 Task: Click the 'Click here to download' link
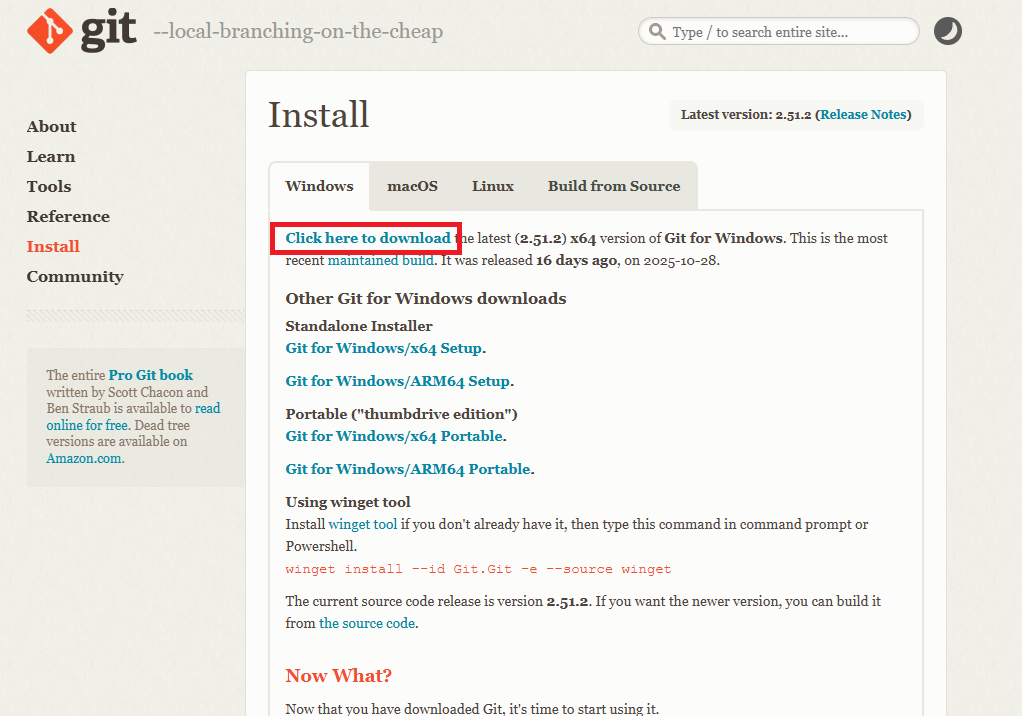[367, 238]
